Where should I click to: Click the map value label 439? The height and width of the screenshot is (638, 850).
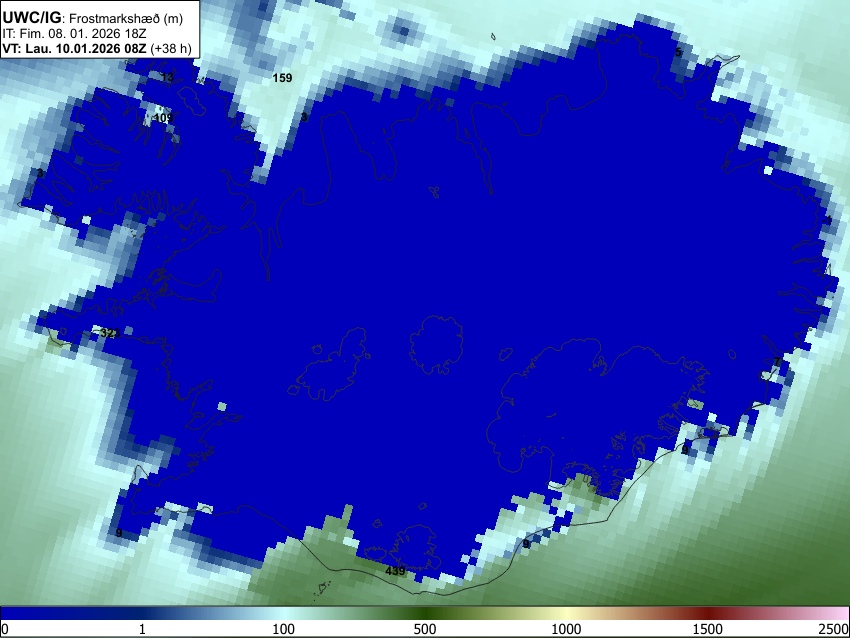395,571
